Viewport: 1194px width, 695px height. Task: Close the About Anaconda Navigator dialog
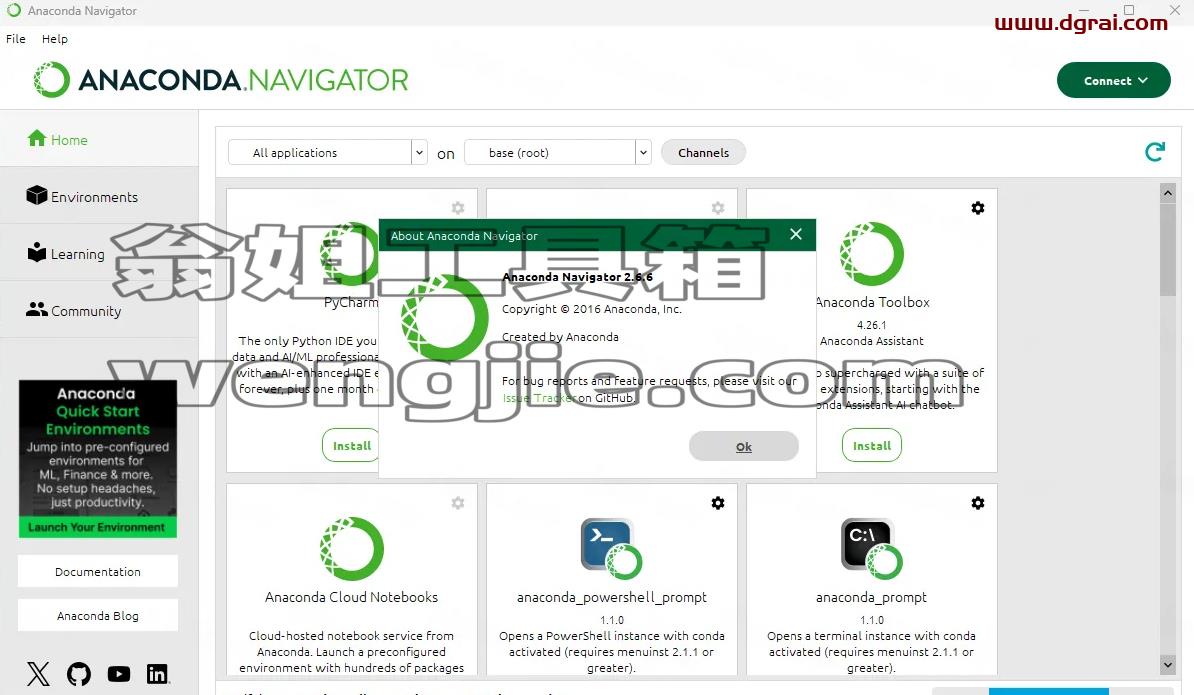(x=796, y=234)
